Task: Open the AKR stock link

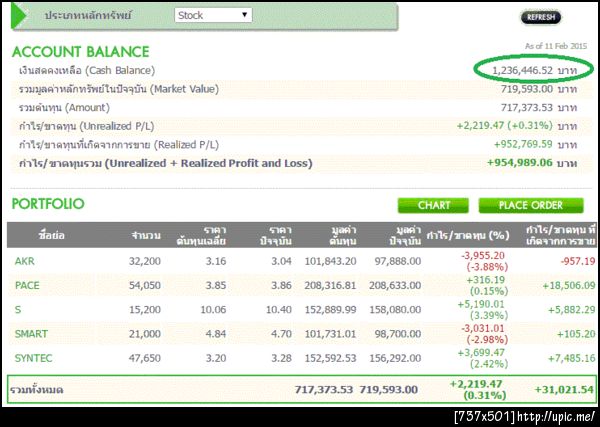Action: [x=24, y=261]
